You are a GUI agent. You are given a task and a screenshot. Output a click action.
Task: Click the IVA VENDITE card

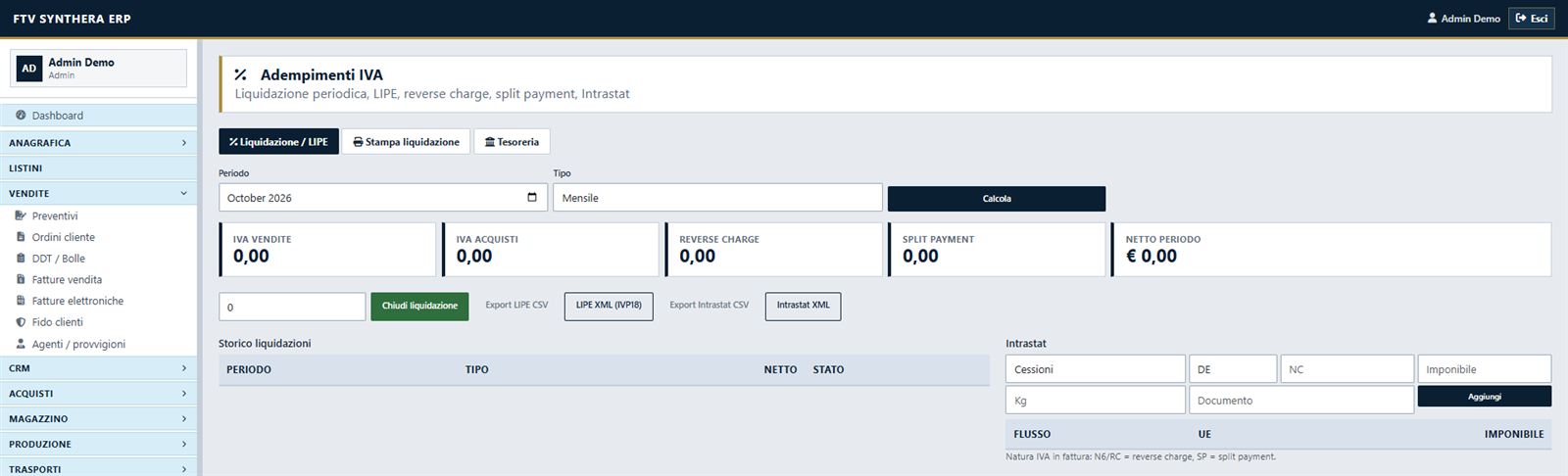(327, 250)
